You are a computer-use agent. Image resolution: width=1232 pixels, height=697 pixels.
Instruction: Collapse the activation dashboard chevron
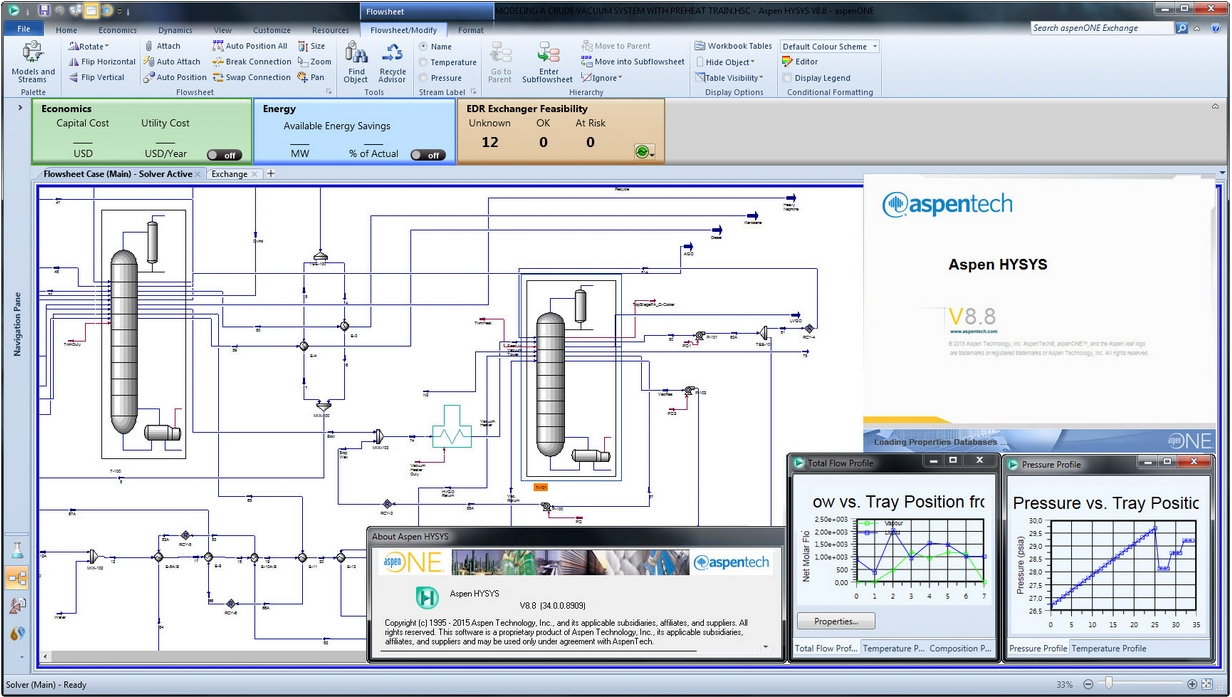[x=1215, y=105]
